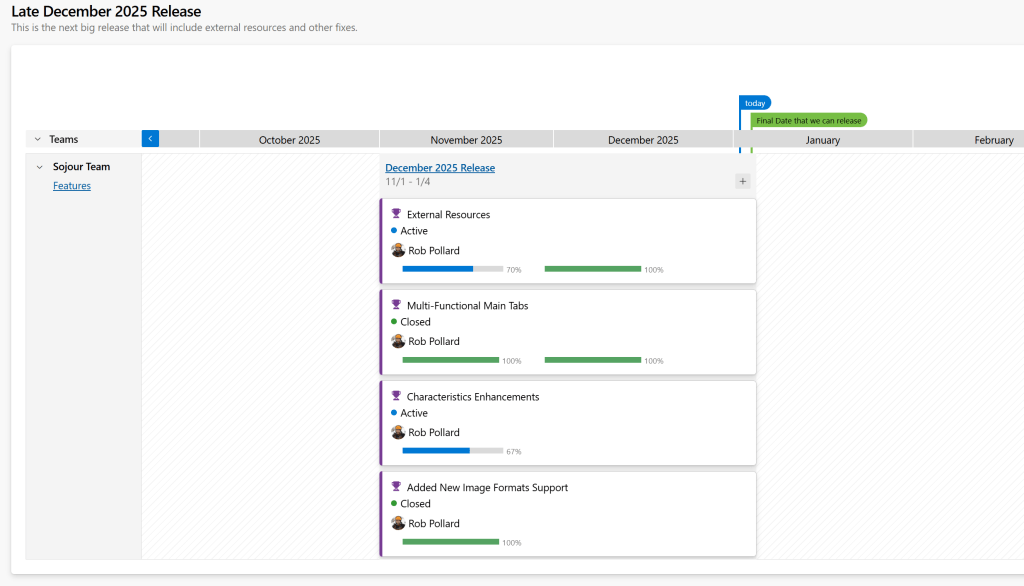The image size is (1024, 586).
Task: Click the Multi-Functional Main Tabs trophy icon
Action: coord(396,305)
